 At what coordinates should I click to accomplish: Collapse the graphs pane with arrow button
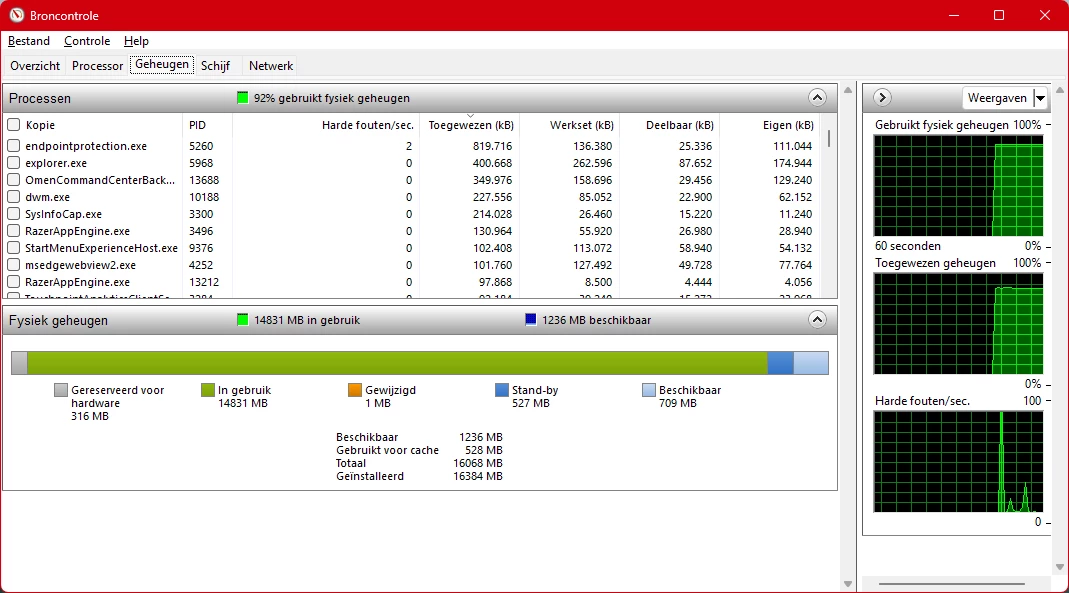tap(882, 97)
